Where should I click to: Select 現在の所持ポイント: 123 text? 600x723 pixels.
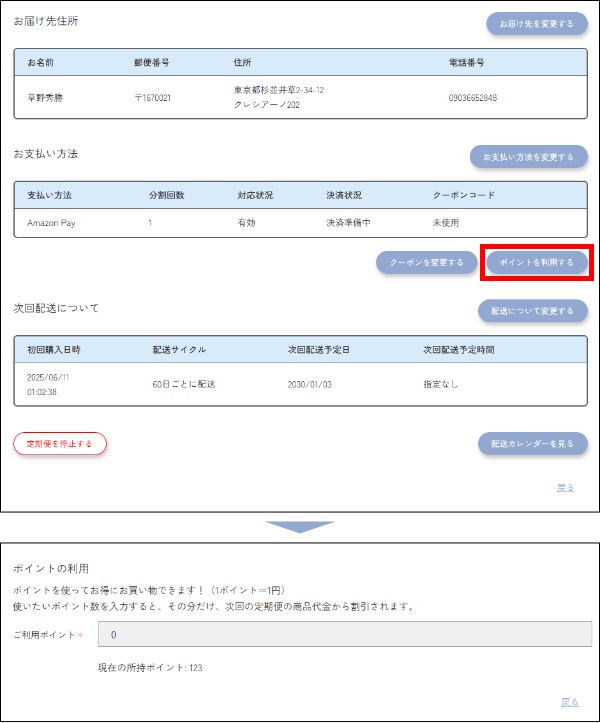[x=150, y=667]
